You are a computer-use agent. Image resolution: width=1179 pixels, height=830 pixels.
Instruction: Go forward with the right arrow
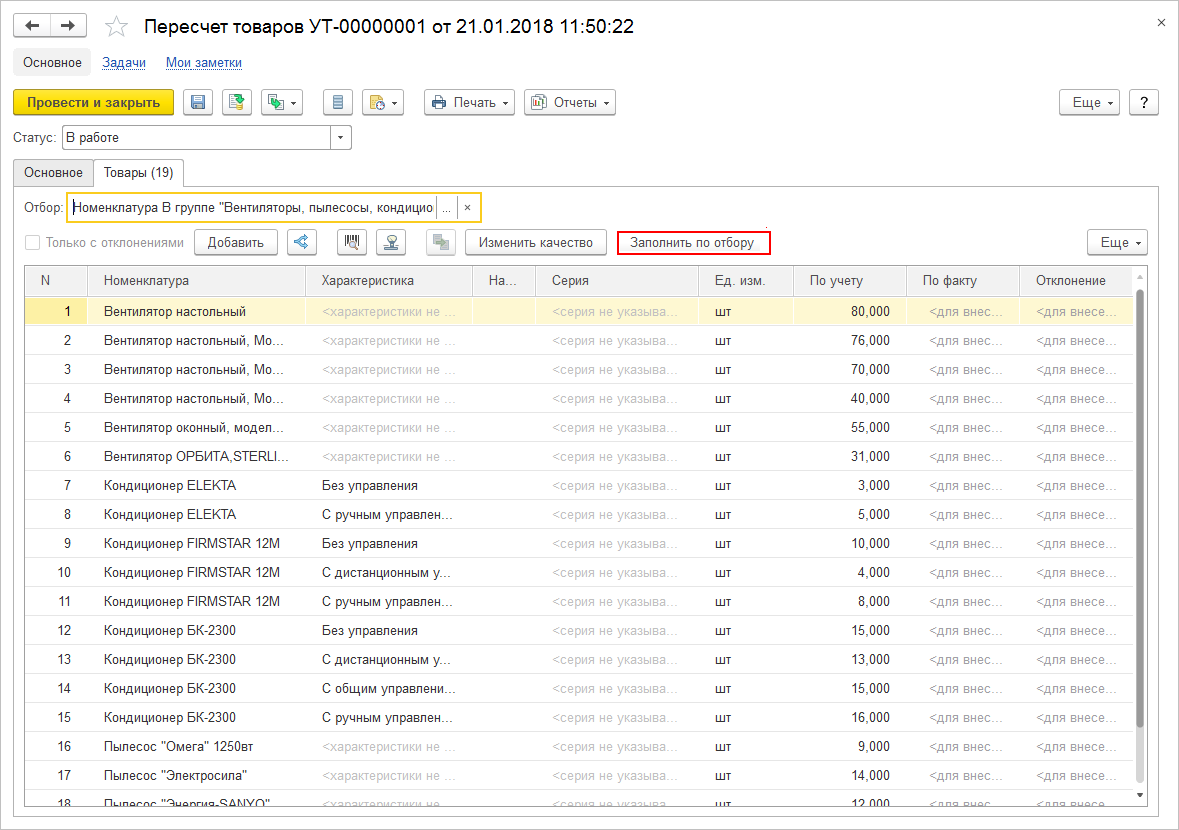68,26
